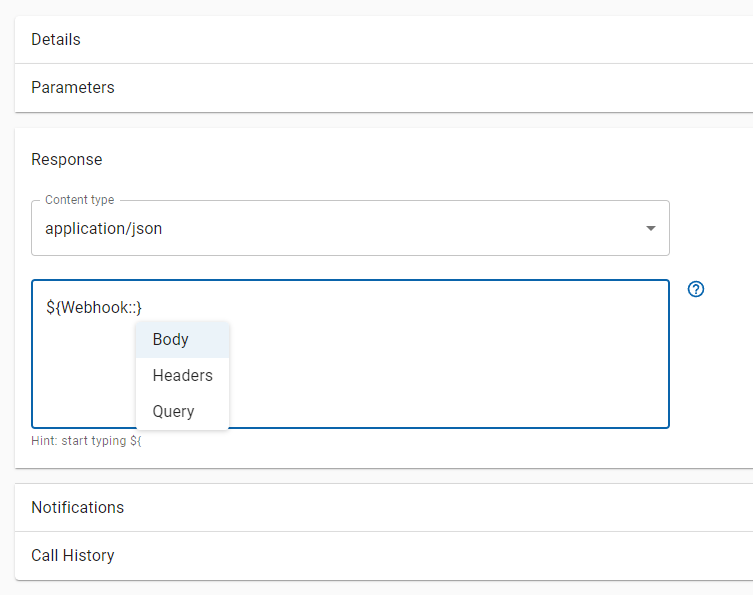The image size is (753, 595).
Task: Expand the Notifications section
Action: click(78, 508)
